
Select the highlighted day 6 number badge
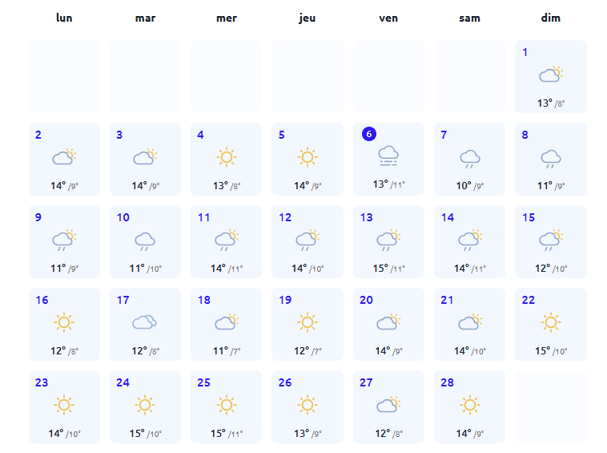[369, 135]
